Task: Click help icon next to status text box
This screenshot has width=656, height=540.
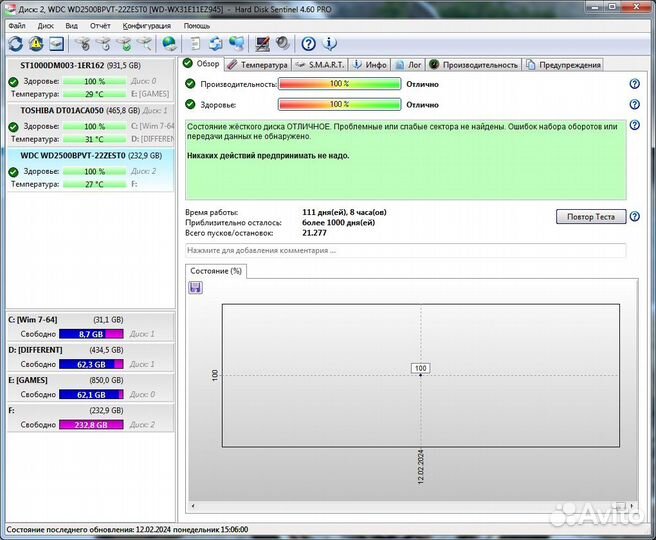Action: (x=635, y=128)
